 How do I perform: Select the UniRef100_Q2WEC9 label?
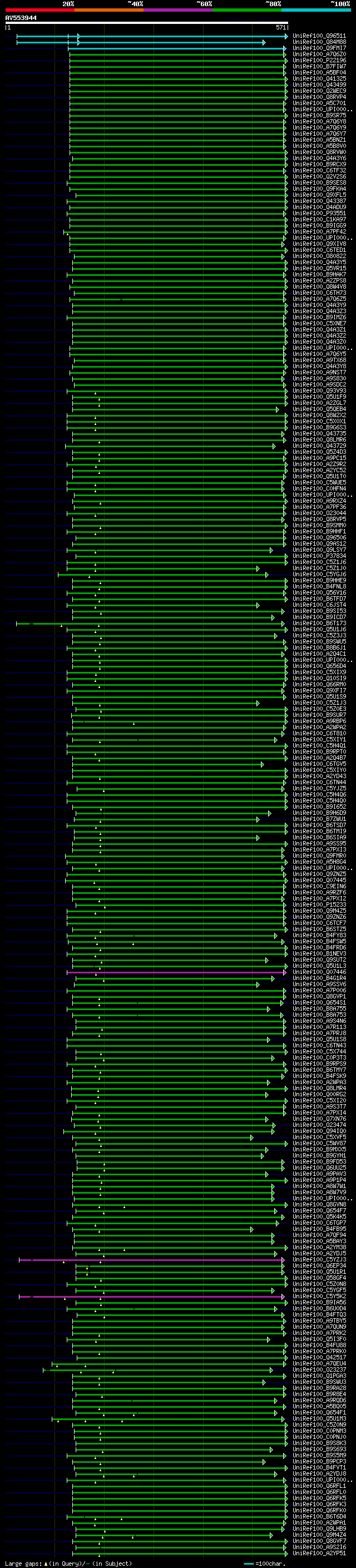319,91
